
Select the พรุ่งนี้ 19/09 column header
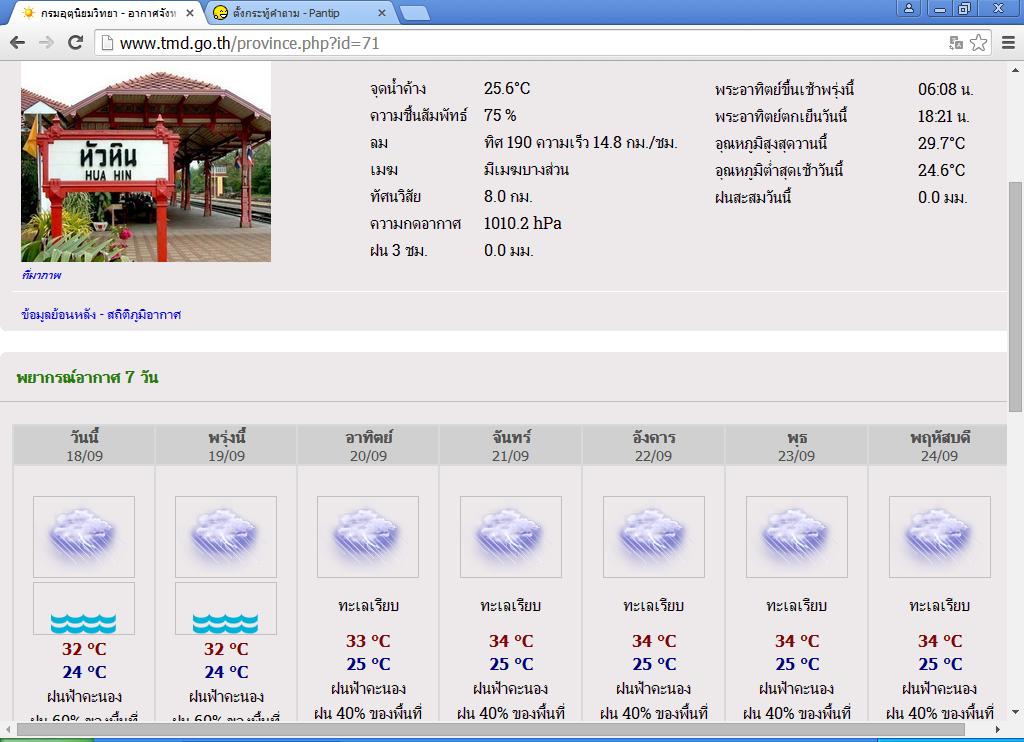pyautogui.click(x=226, y=445)
